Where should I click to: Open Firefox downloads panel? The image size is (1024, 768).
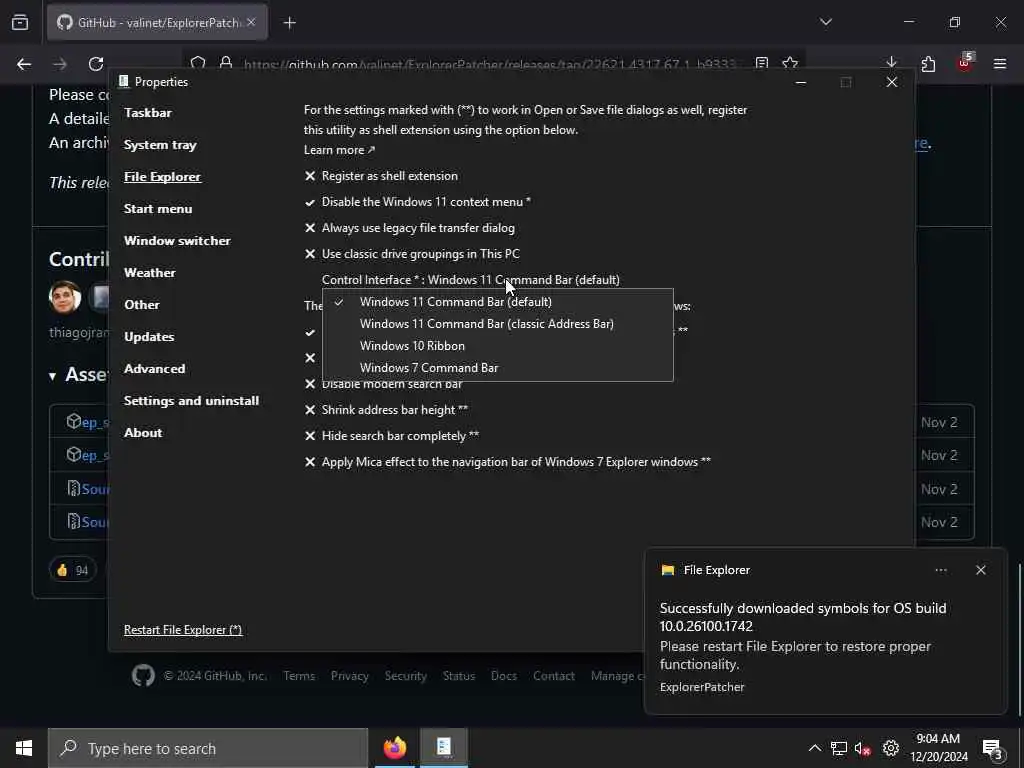pyautogui.click(x=891, y=63)
